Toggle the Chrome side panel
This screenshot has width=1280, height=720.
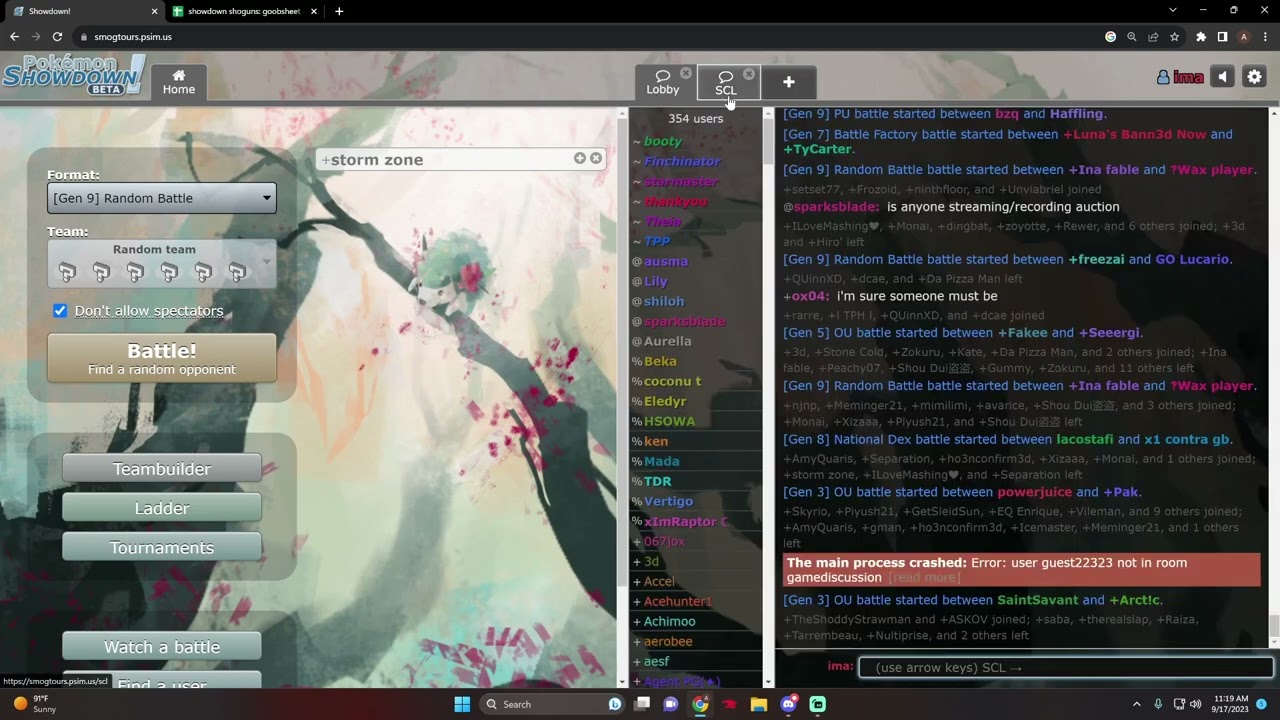tap(1222, 37)
